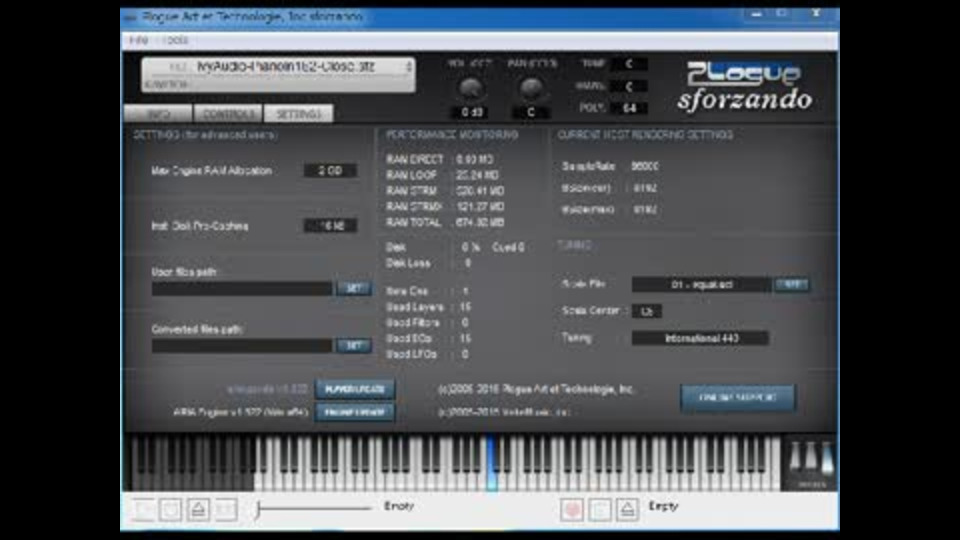Click the Volume knob
The height and width of the screenshot is (540, 960).
coord(471,89)
